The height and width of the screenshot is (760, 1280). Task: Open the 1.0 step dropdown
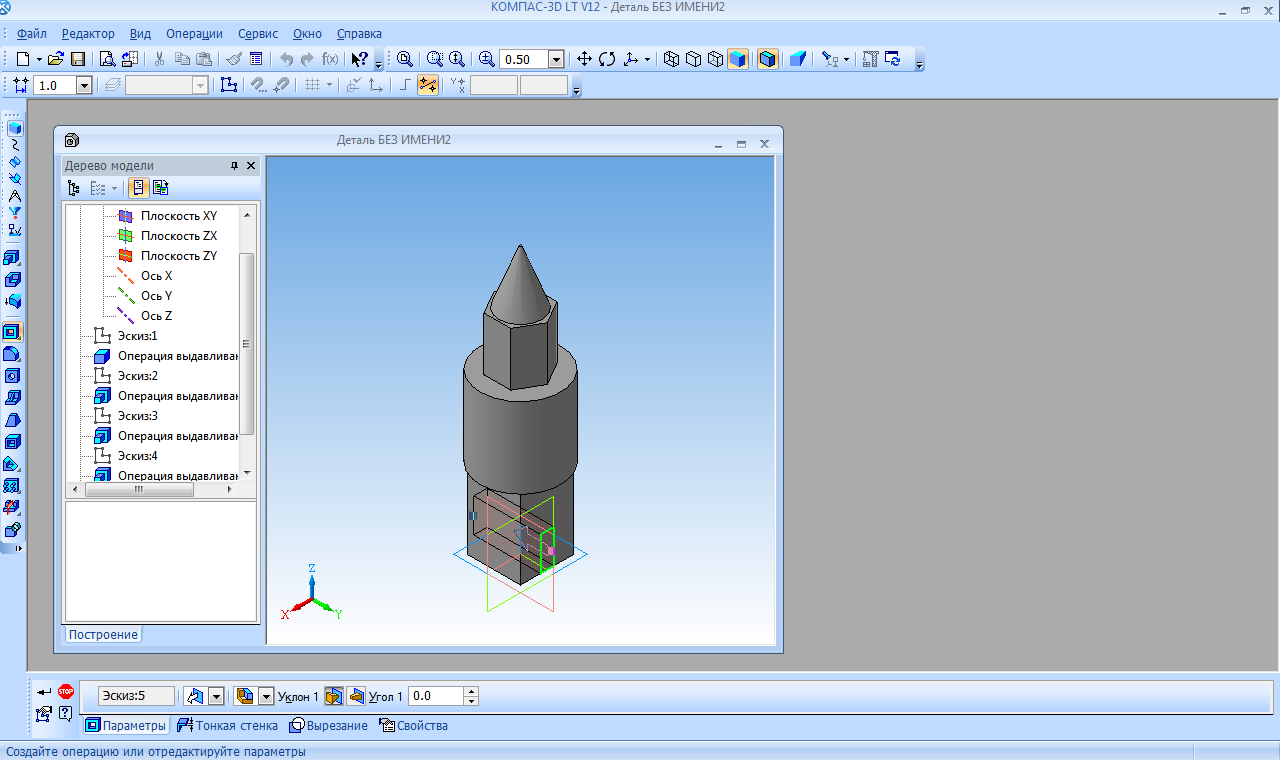pyautogui.click(x=84, y=85)
